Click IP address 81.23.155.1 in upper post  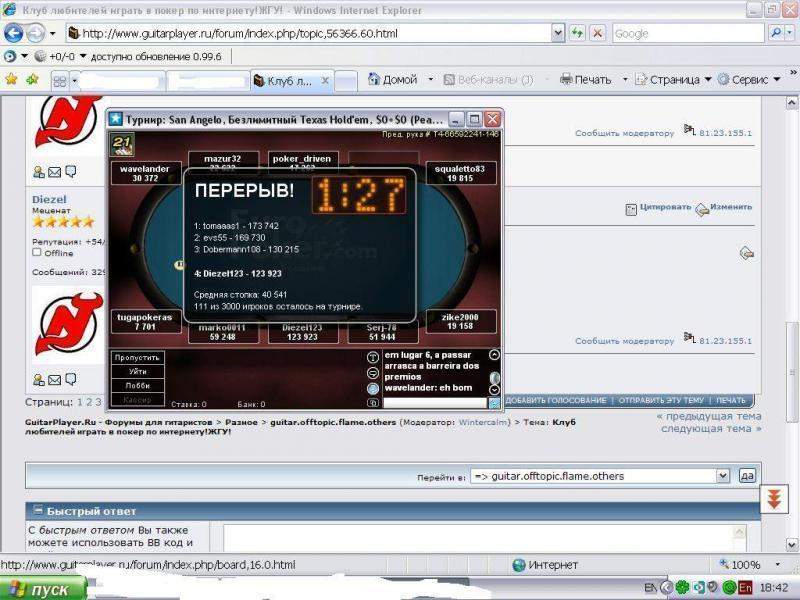tap(725, 133)
